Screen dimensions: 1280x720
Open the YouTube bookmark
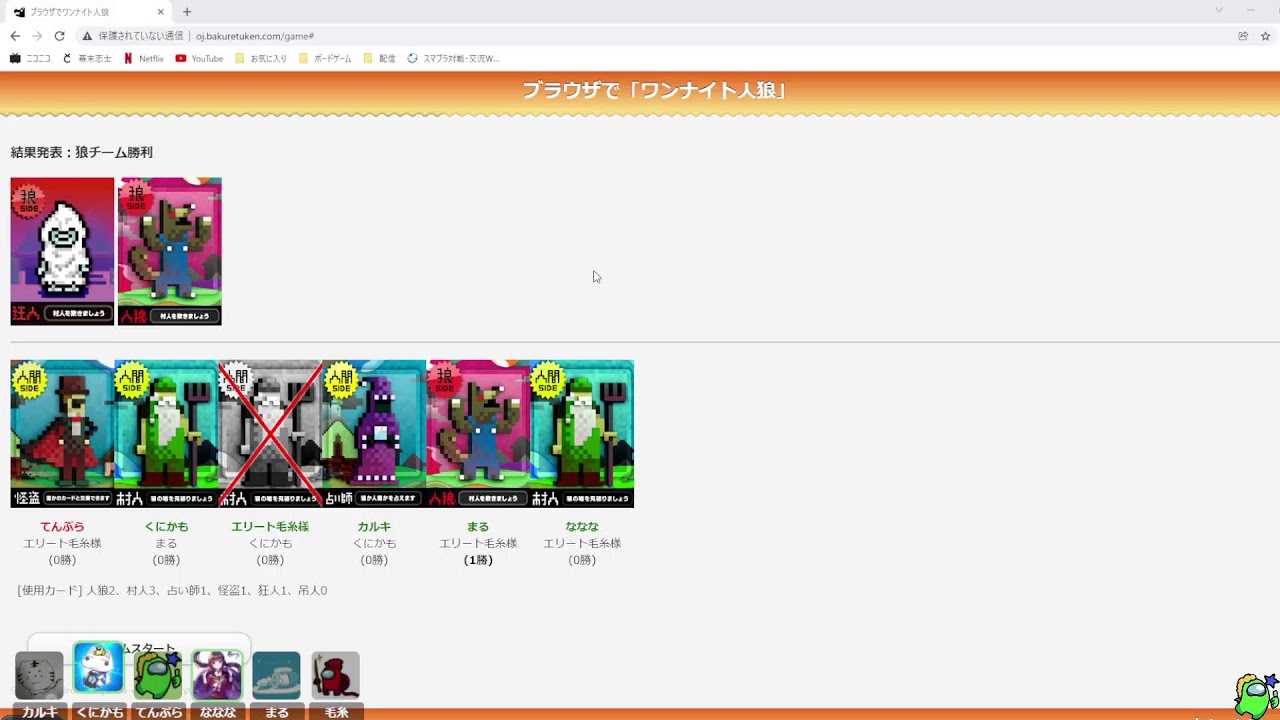coord(199,59)
